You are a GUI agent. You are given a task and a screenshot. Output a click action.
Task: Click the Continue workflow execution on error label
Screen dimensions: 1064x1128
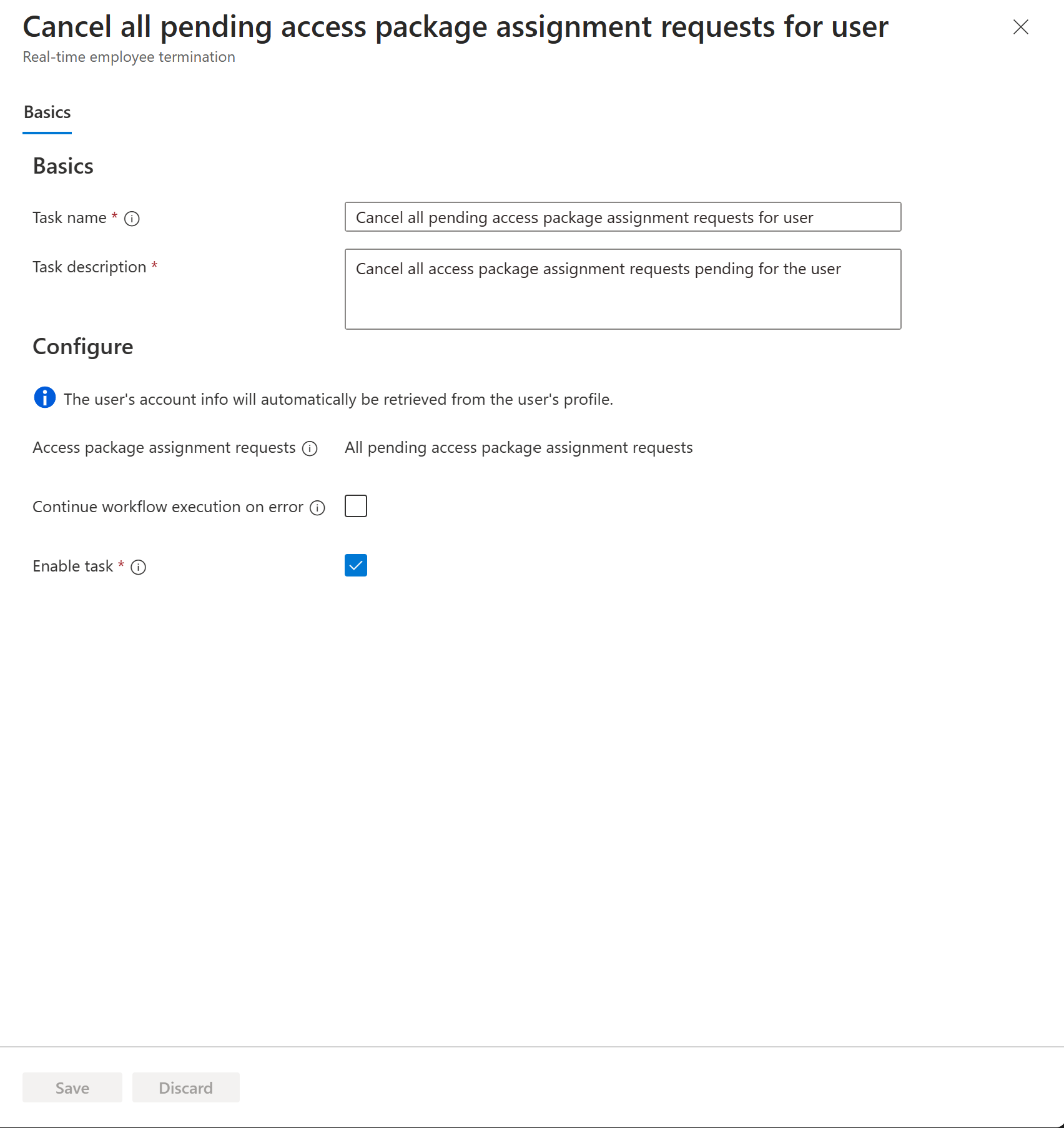coord(168,507)
